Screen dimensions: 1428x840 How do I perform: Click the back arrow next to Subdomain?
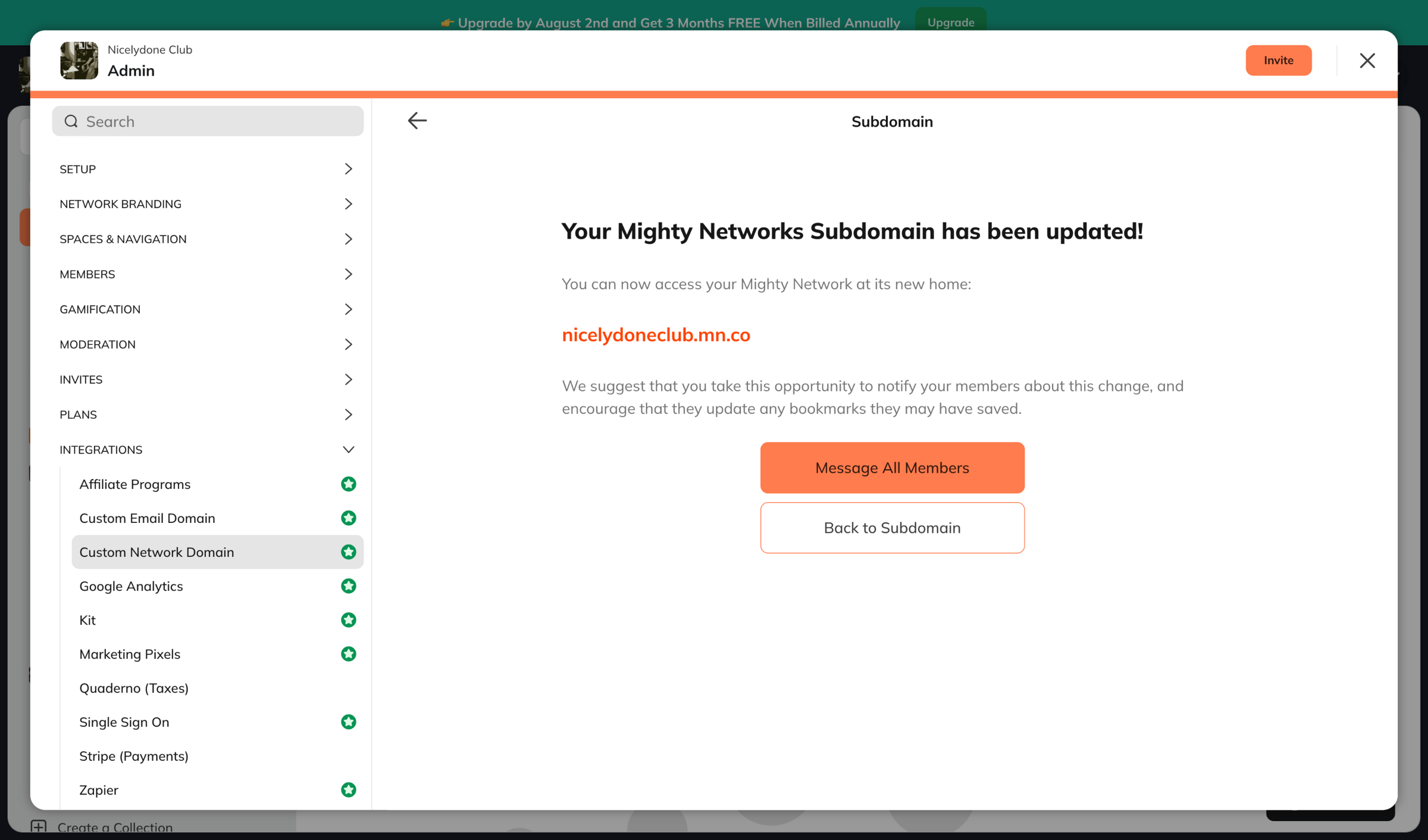(x=417, y=121)
